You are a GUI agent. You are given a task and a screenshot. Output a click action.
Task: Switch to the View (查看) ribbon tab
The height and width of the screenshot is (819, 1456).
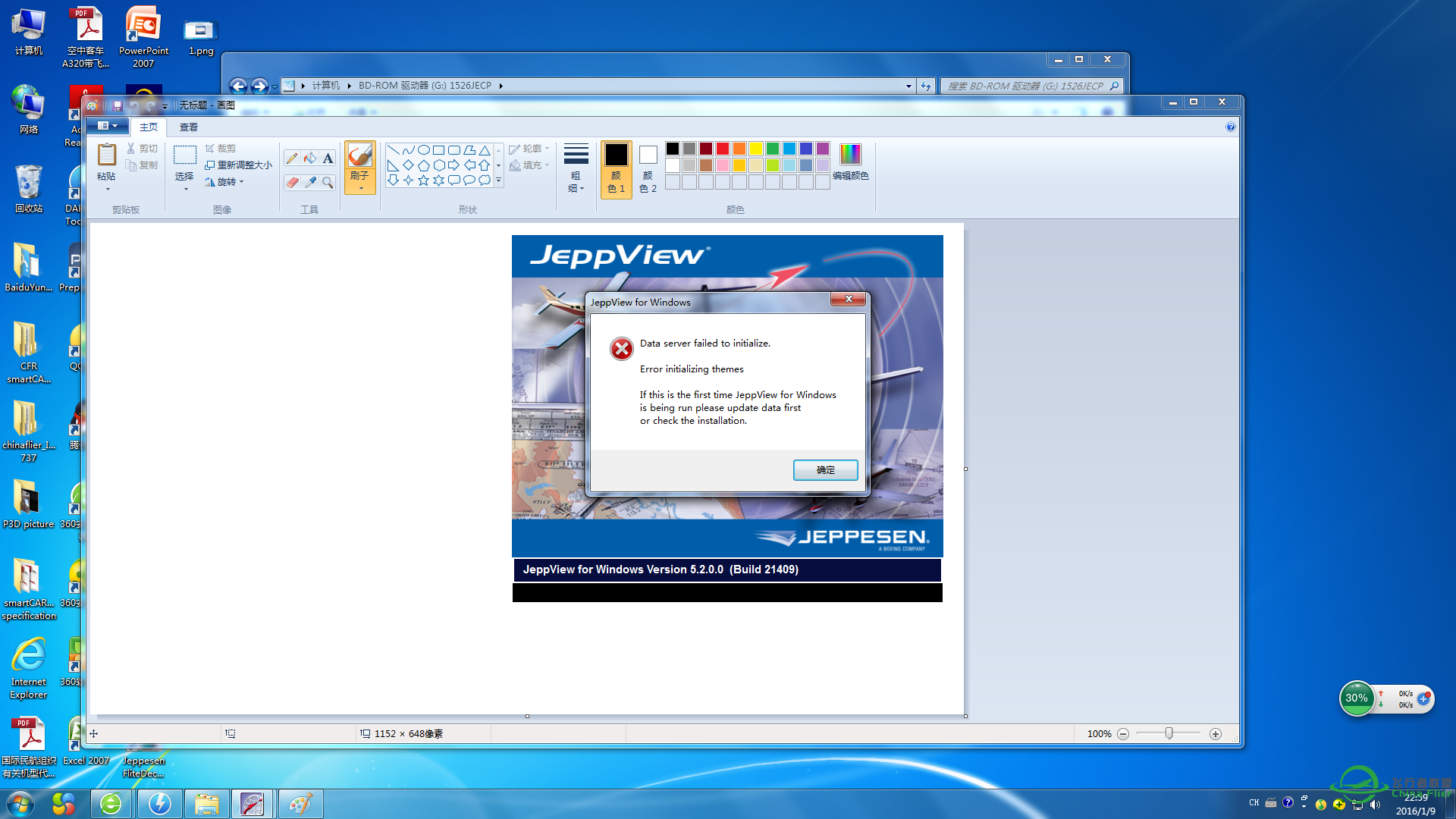189,127
